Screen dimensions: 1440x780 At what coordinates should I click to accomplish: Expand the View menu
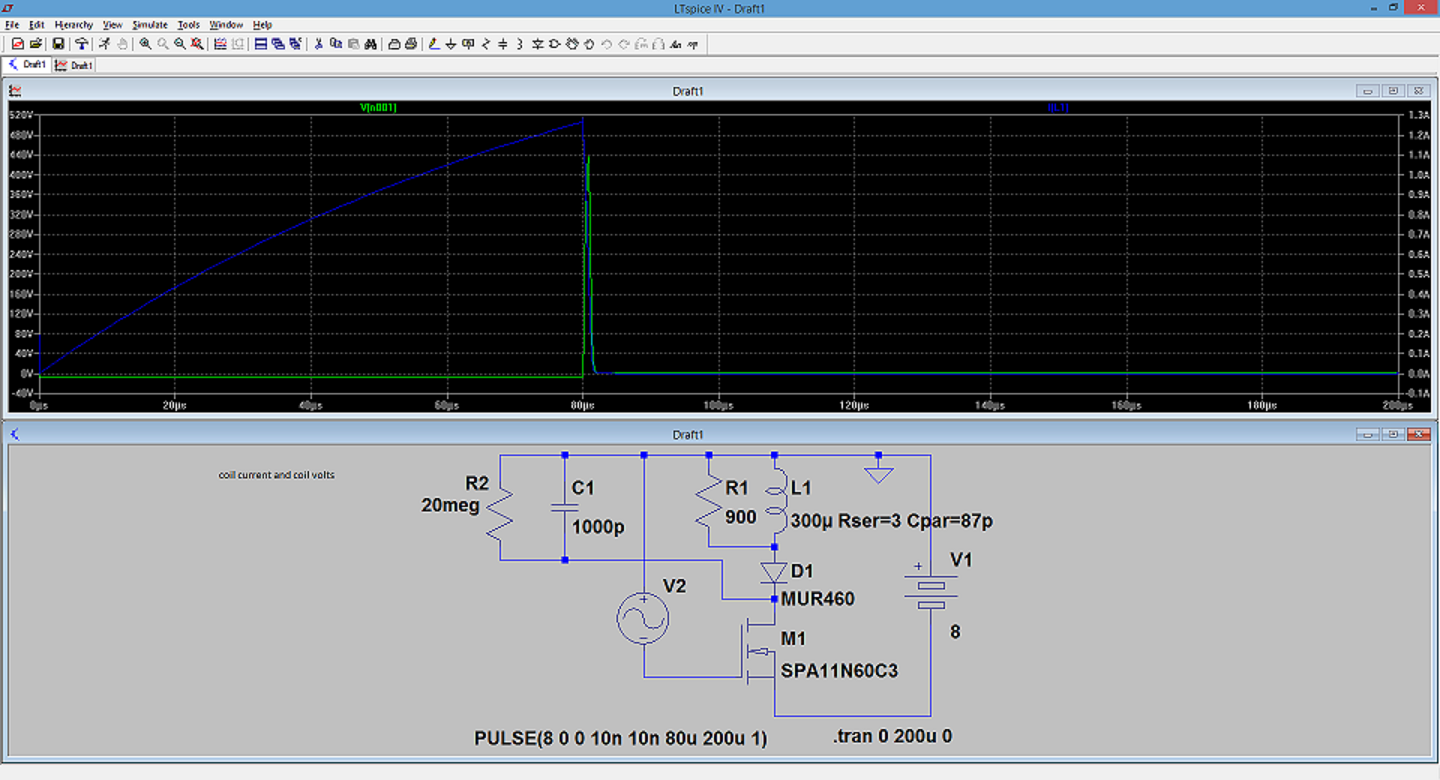(112, 24)
